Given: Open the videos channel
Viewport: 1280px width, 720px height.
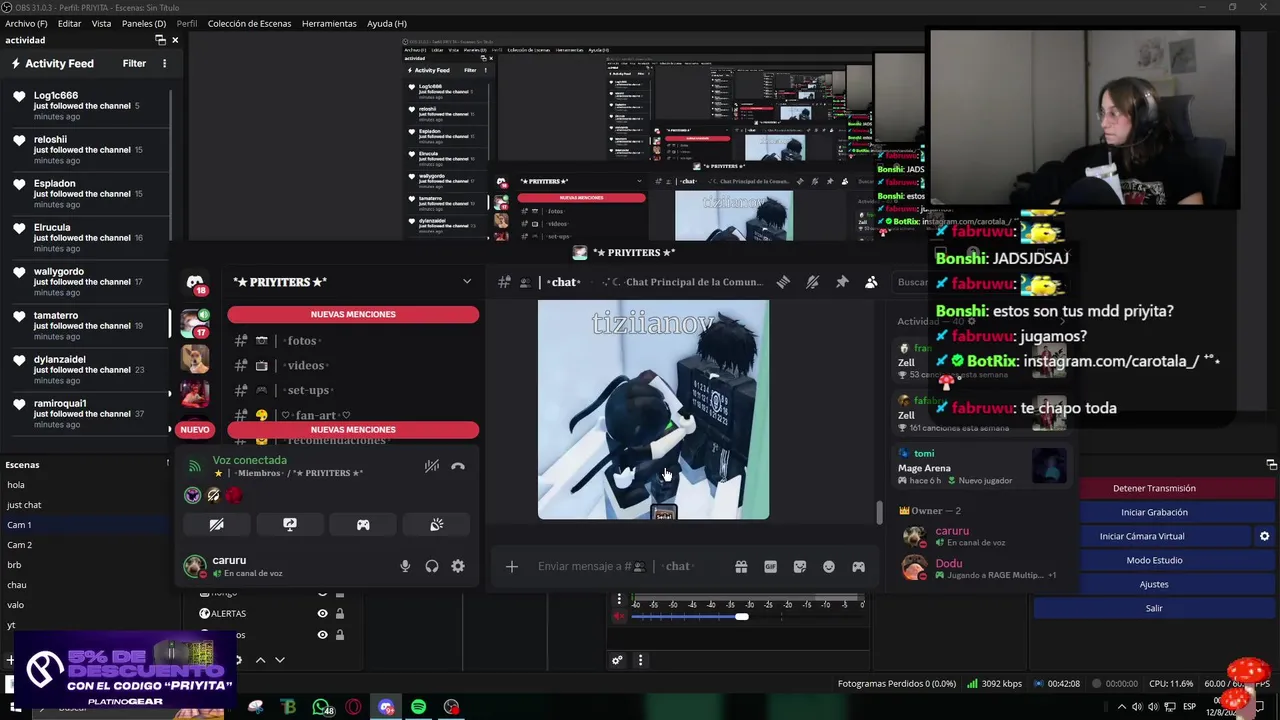Looking at the screenshot, I should 304,366.
